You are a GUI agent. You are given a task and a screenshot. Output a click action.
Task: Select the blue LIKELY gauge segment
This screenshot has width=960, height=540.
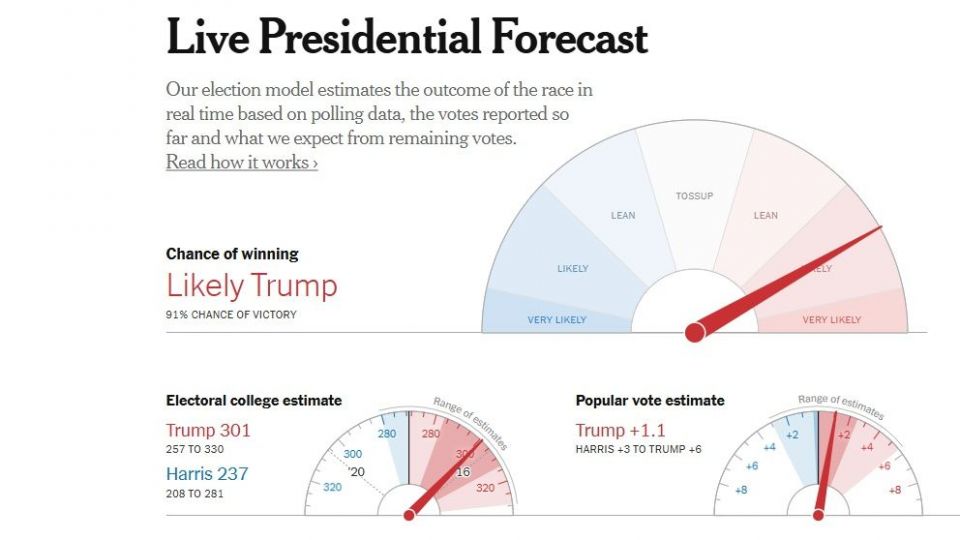click(573, 268)
